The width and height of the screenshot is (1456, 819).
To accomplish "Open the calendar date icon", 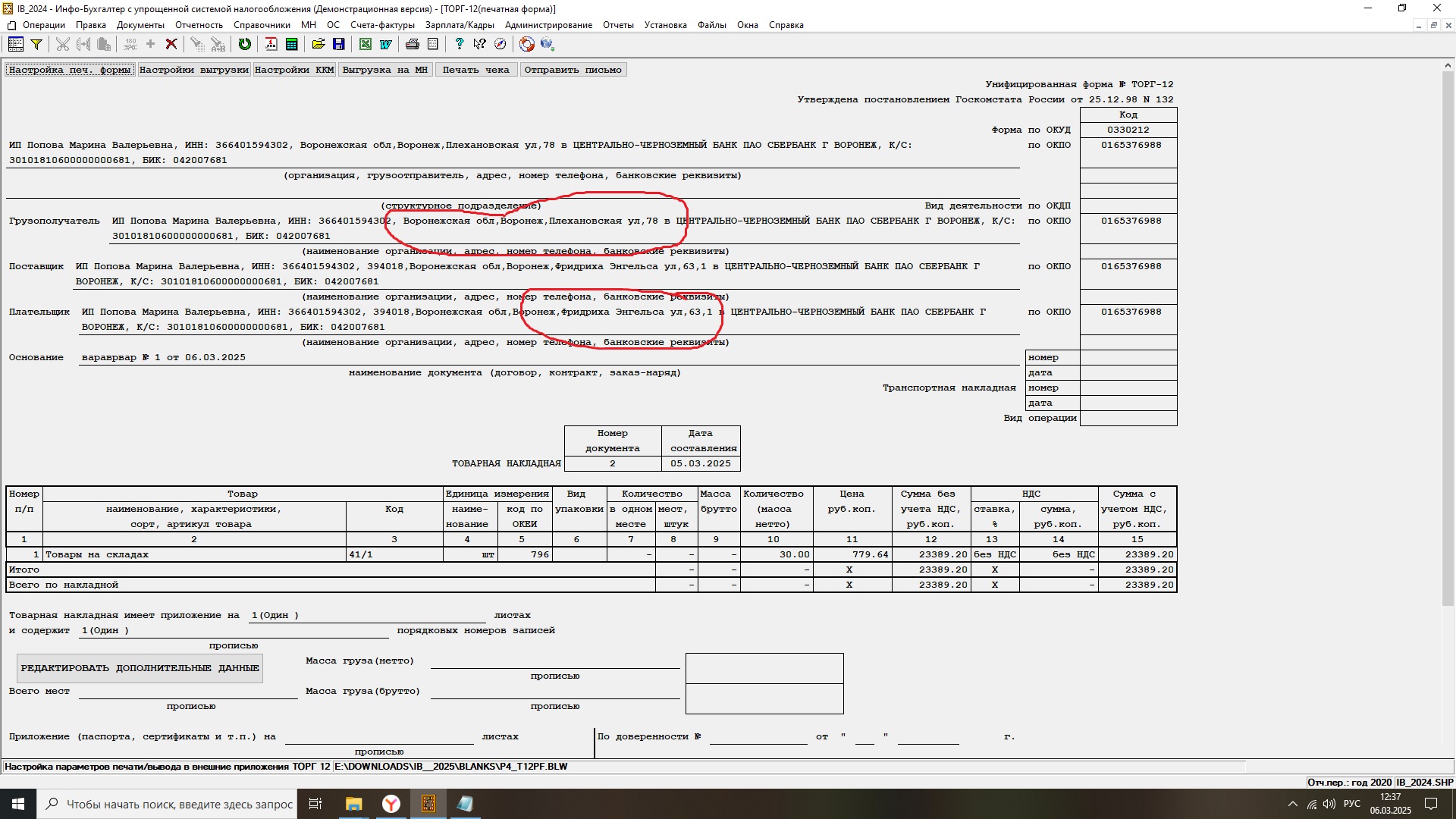I will 271,45.
